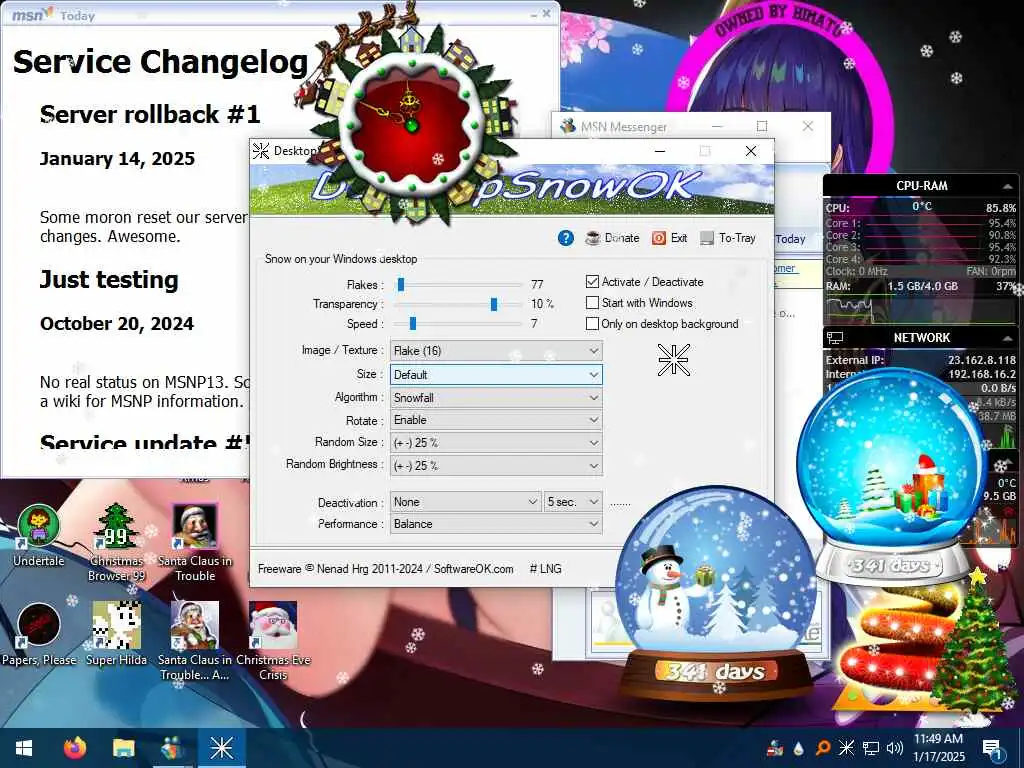Collapse the NETWORK gadget with its arrow
1024x768 pixels.
coord(1007,338)
